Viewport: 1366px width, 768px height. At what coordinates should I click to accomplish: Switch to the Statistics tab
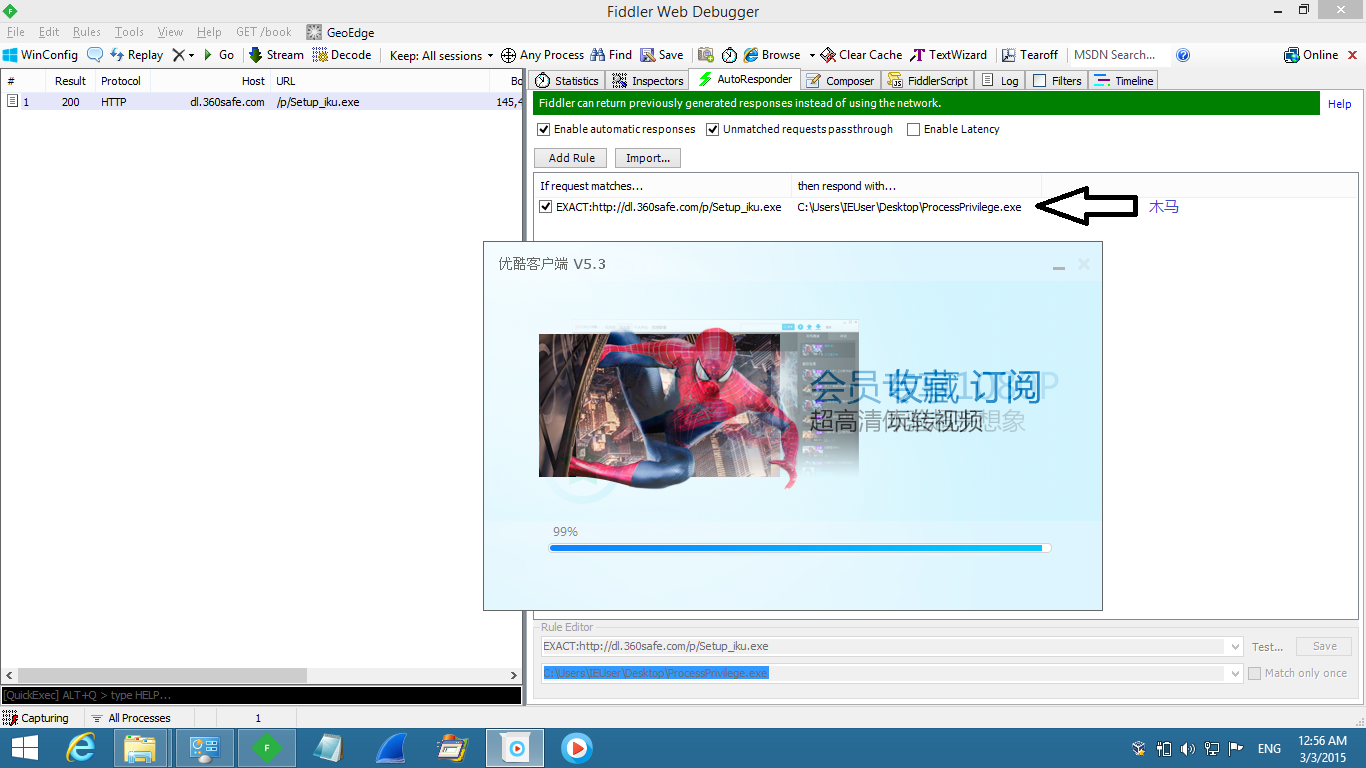click(x=567, y=81)
